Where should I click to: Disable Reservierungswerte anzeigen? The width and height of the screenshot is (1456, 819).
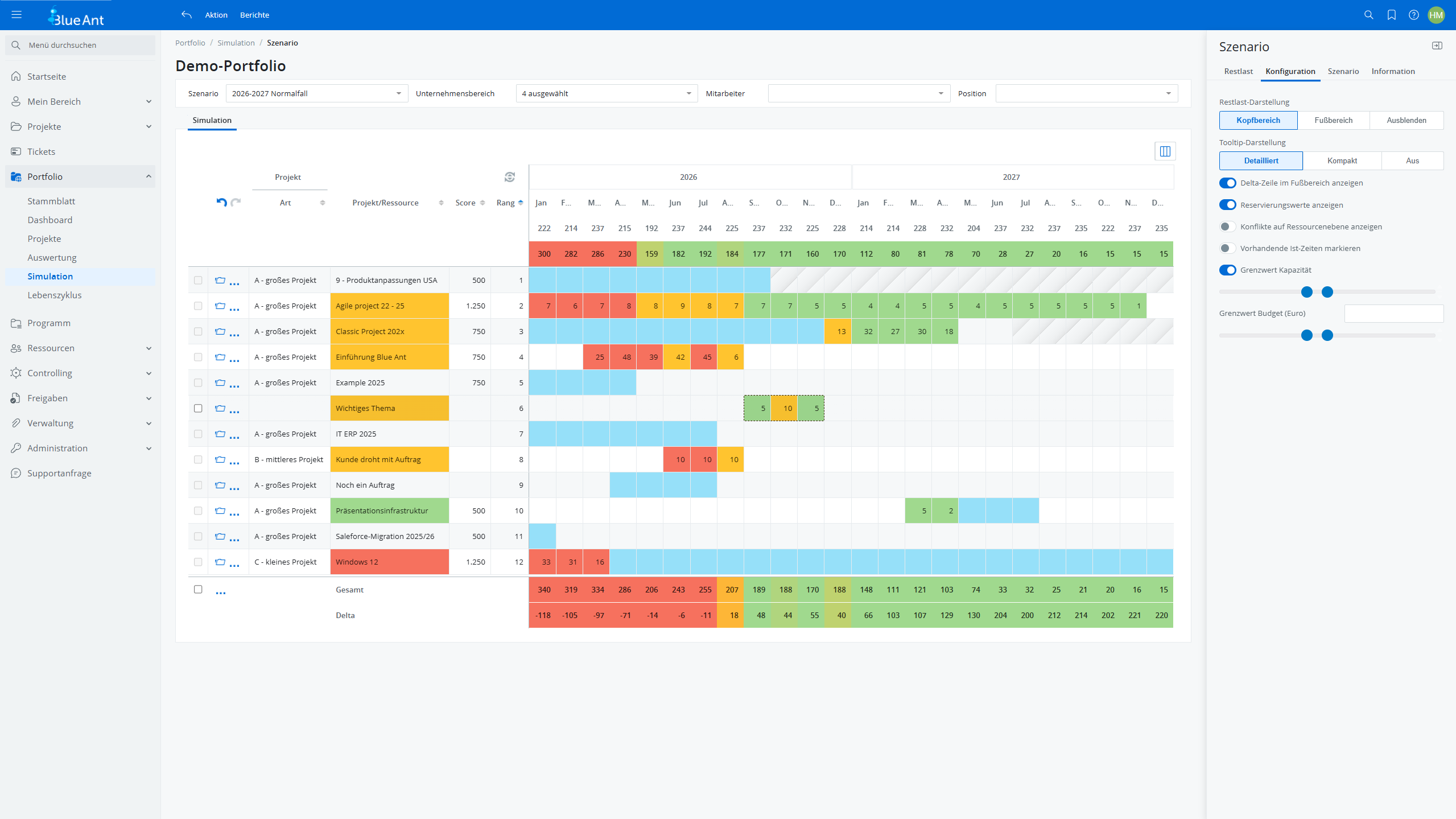click(1227, 204)
